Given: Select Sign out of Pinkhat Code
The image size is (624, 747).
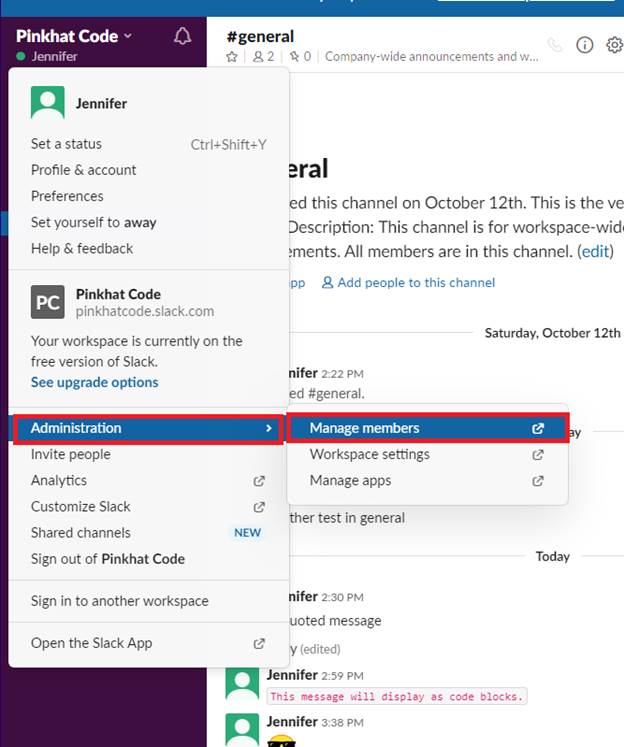Looking at the screenshot, I should (108, 559).
